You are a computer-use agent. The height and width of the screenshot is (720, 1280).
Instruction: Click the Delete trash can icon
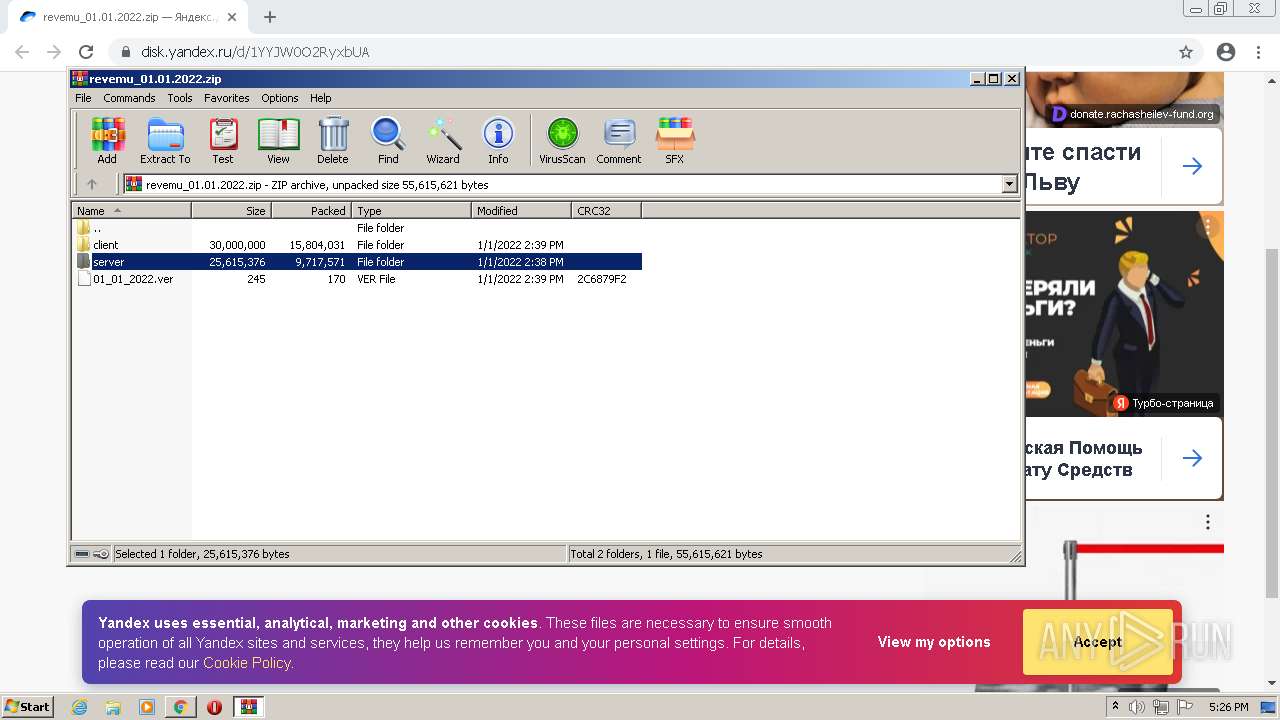coord(333,140)
